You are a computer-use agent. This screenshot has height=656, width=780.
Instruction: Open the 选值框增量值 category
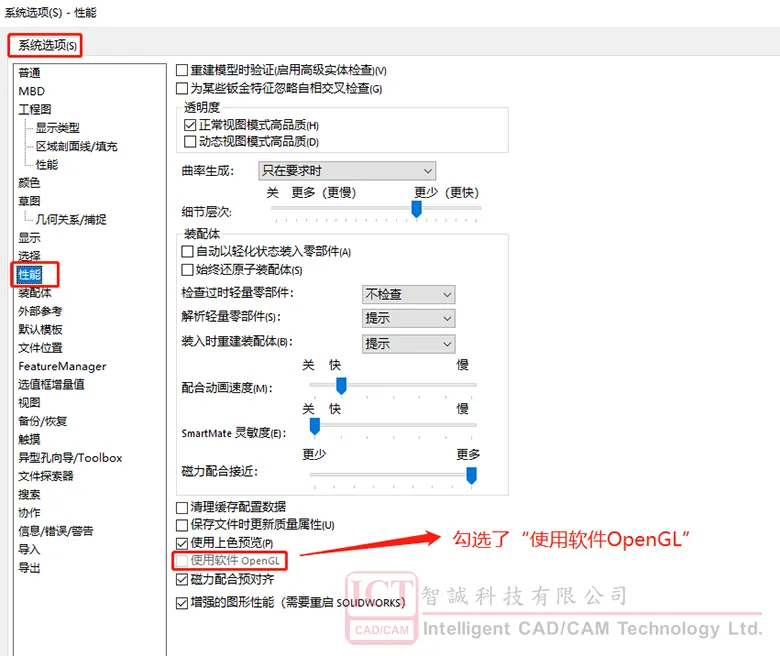tap(51, 384)
